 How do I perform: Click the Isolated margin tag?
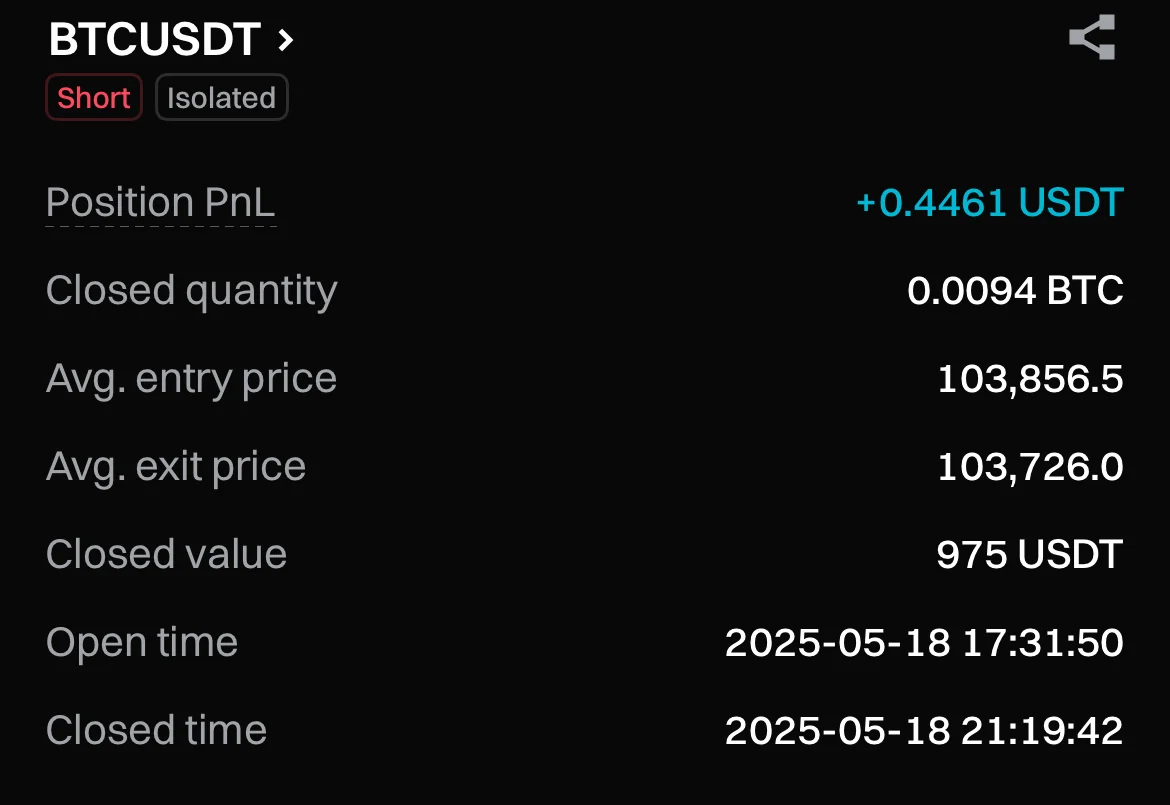pyautogui.click(x=221, y=98)
